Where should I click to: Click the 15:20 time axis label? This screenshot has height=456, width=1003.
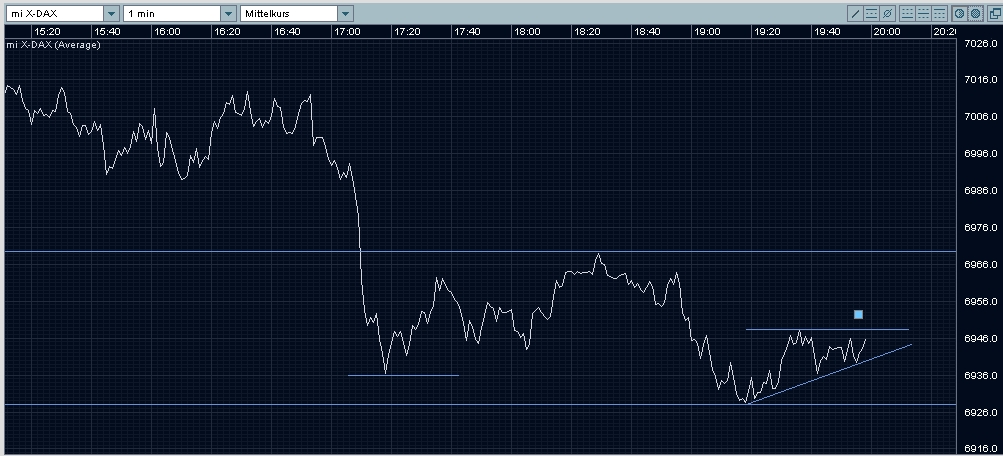click(47, 32)
